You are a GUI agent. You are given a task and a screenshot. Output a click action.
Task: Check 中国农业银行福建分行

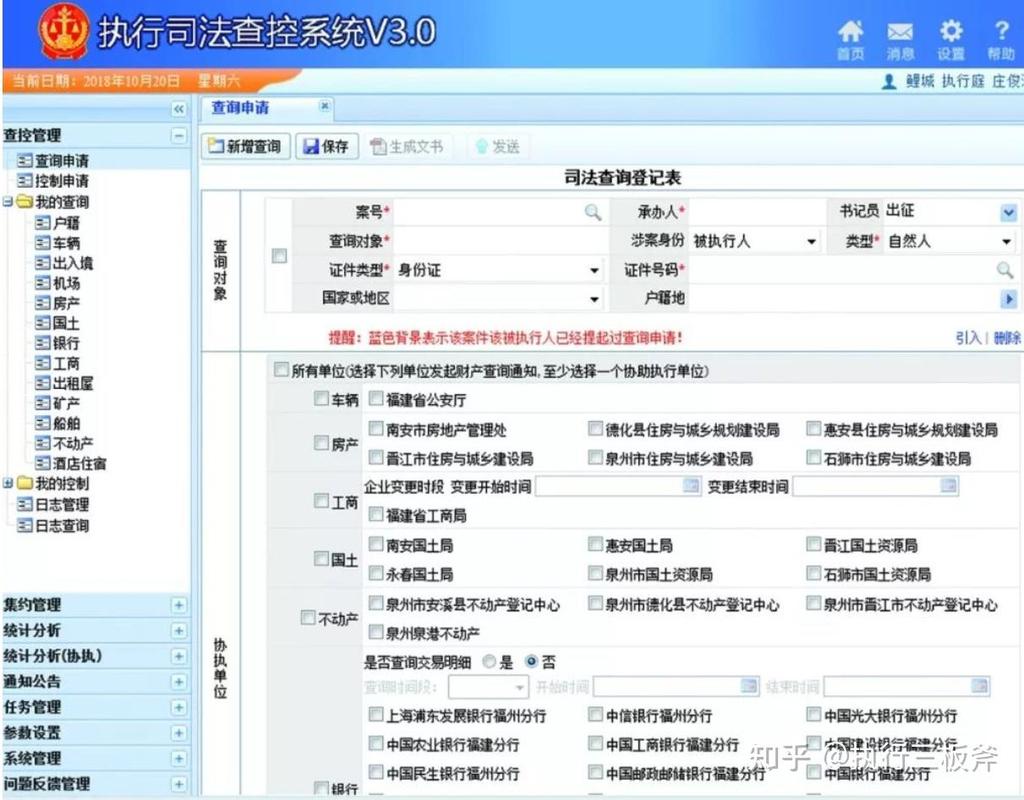click(x=376, y=743)
